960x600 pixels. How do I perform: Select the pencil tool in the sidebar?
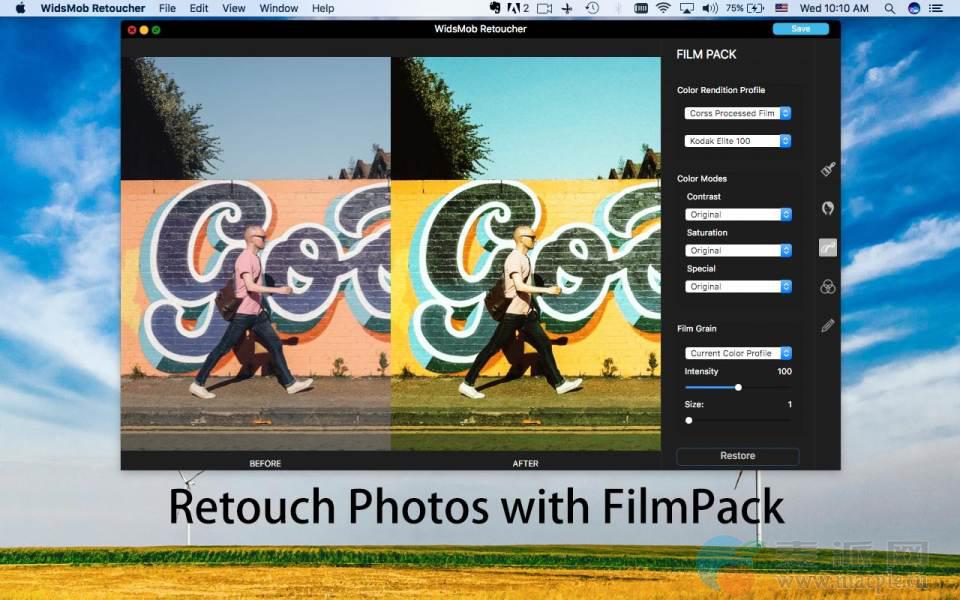828,326
